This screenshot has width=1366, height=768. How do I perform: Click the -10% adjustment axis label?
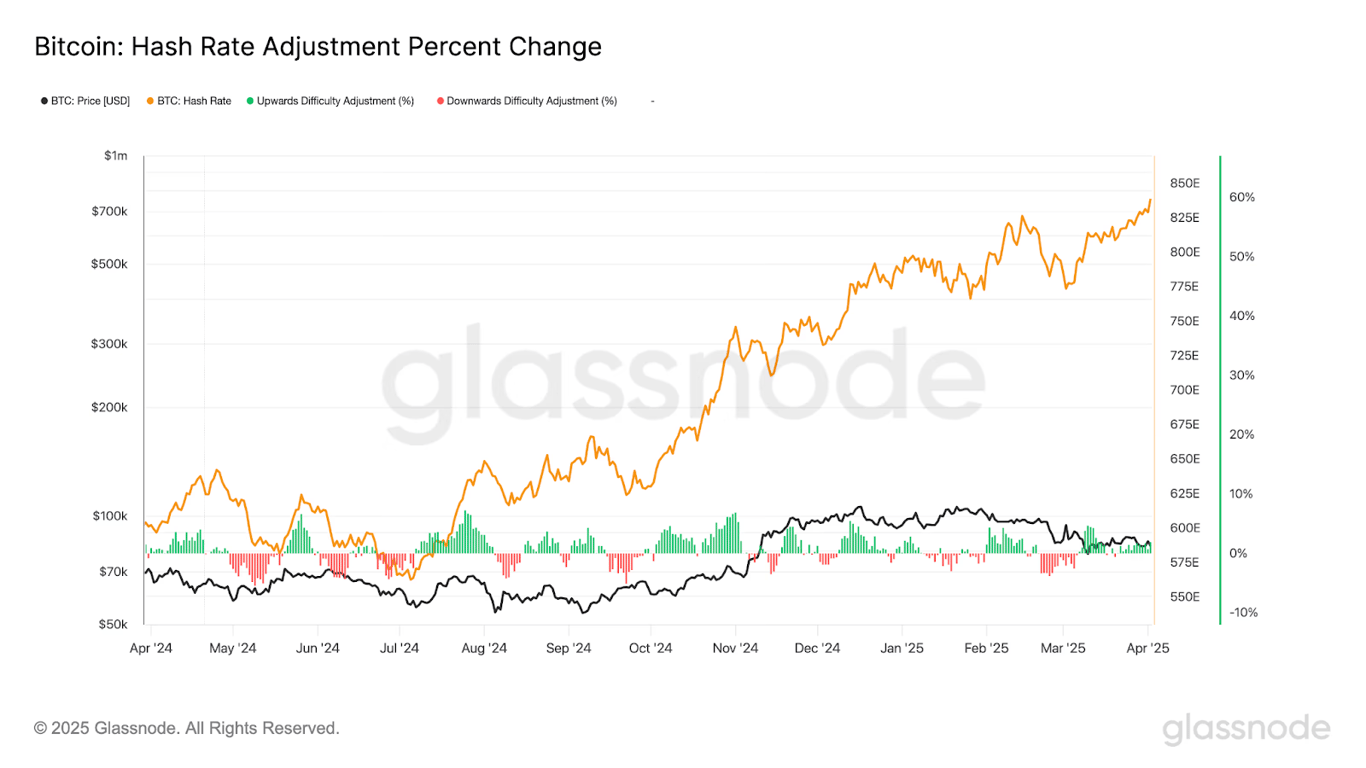[x=1239, y=612]
